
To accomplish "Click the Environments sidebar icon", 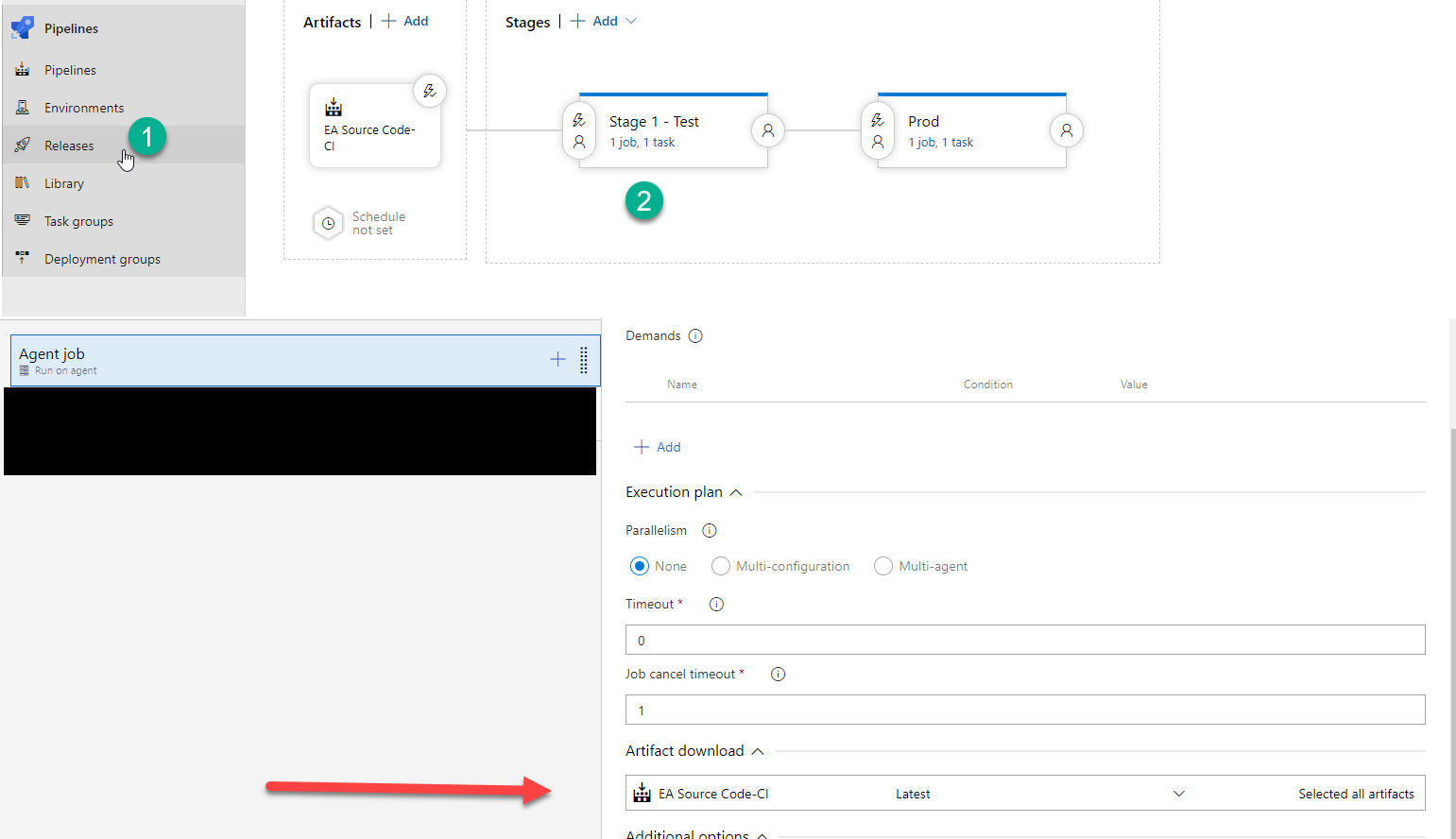I will (23, 108).
